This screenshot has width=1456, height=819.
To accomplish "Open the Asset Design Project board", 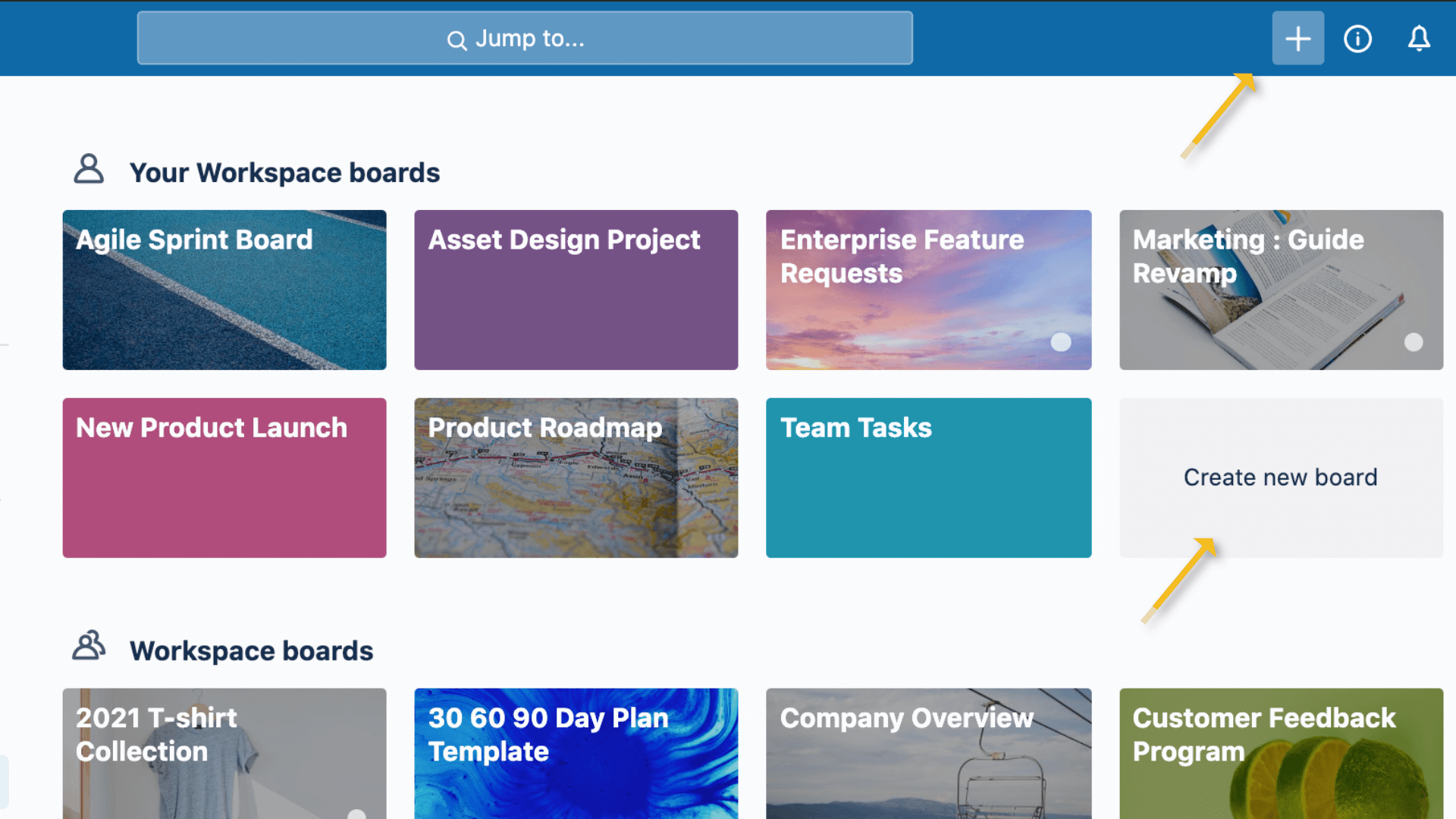I will click(x=576, y=289).
